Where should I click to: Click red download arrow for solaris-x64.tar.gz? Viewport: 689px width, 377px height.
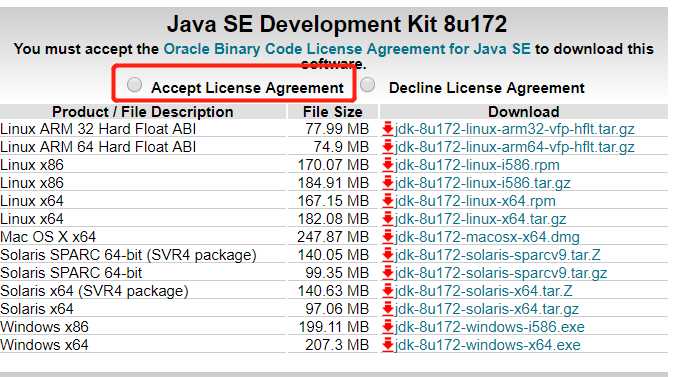click(x=388, y=309)
